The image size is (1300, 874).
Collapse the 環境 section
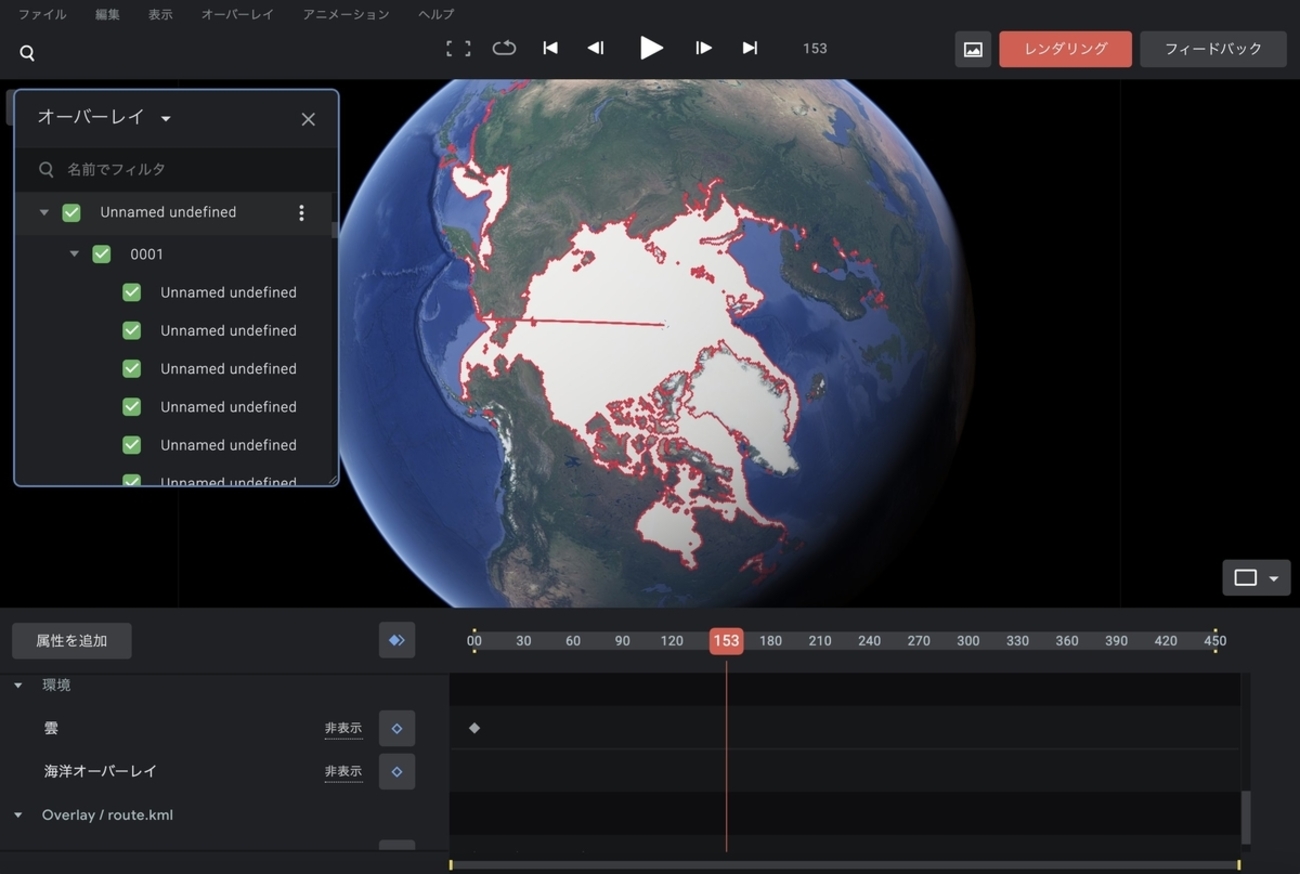pyautogui.click(x=18, y=686)
